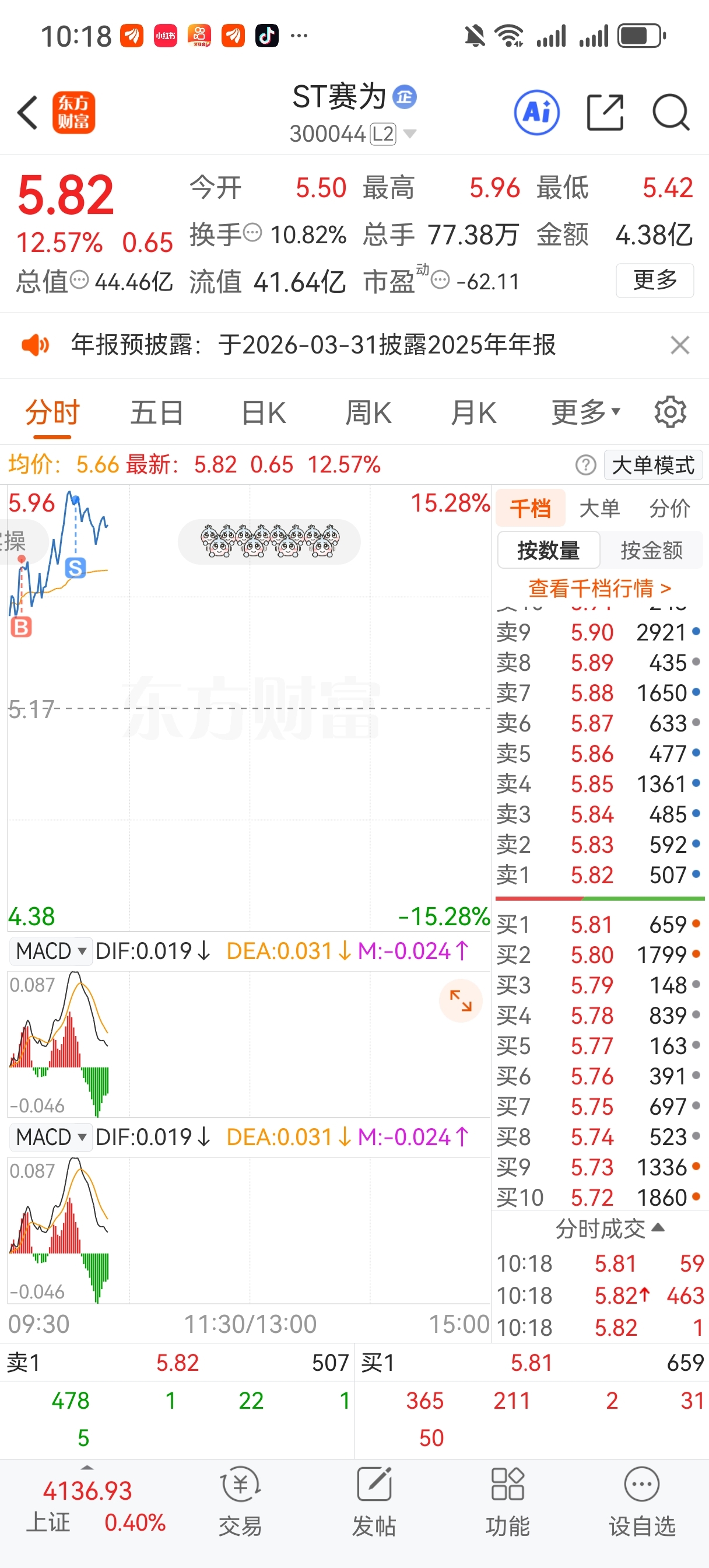Tap the 5.17 previous close dashed line label

click(x=31, y=709)
